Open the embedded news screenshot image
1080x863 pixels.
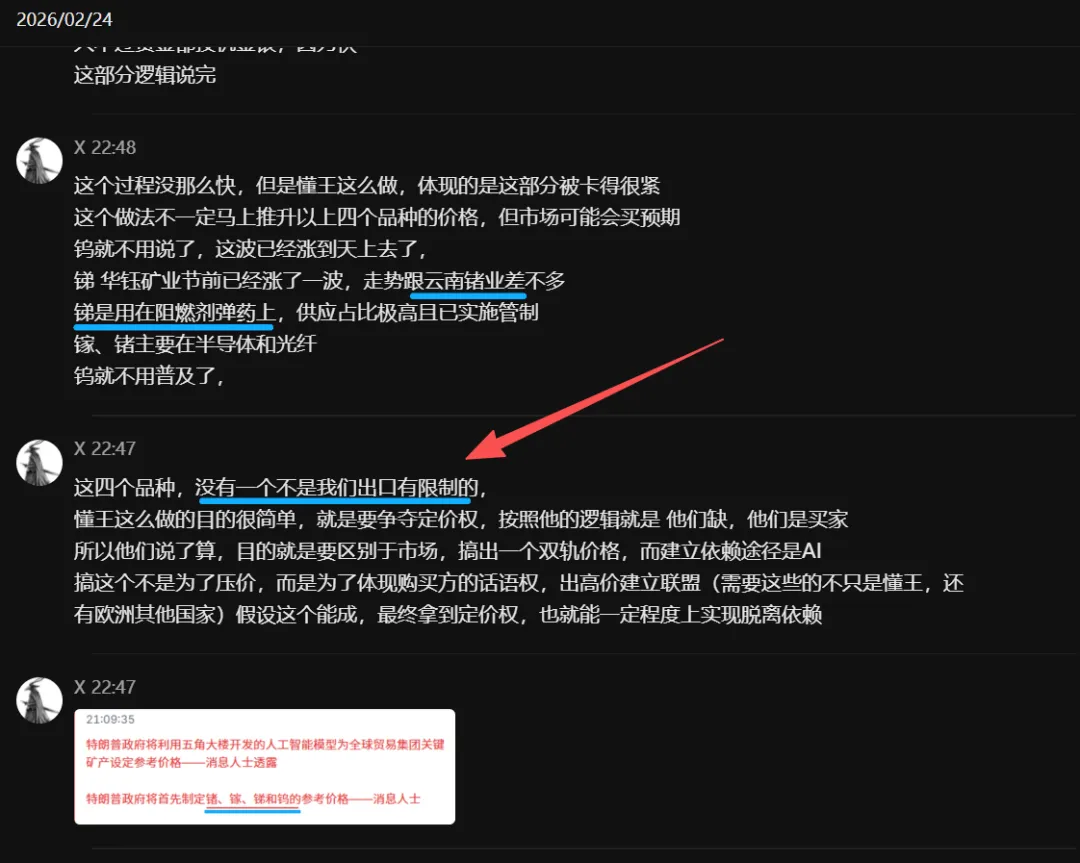(264, 767)
